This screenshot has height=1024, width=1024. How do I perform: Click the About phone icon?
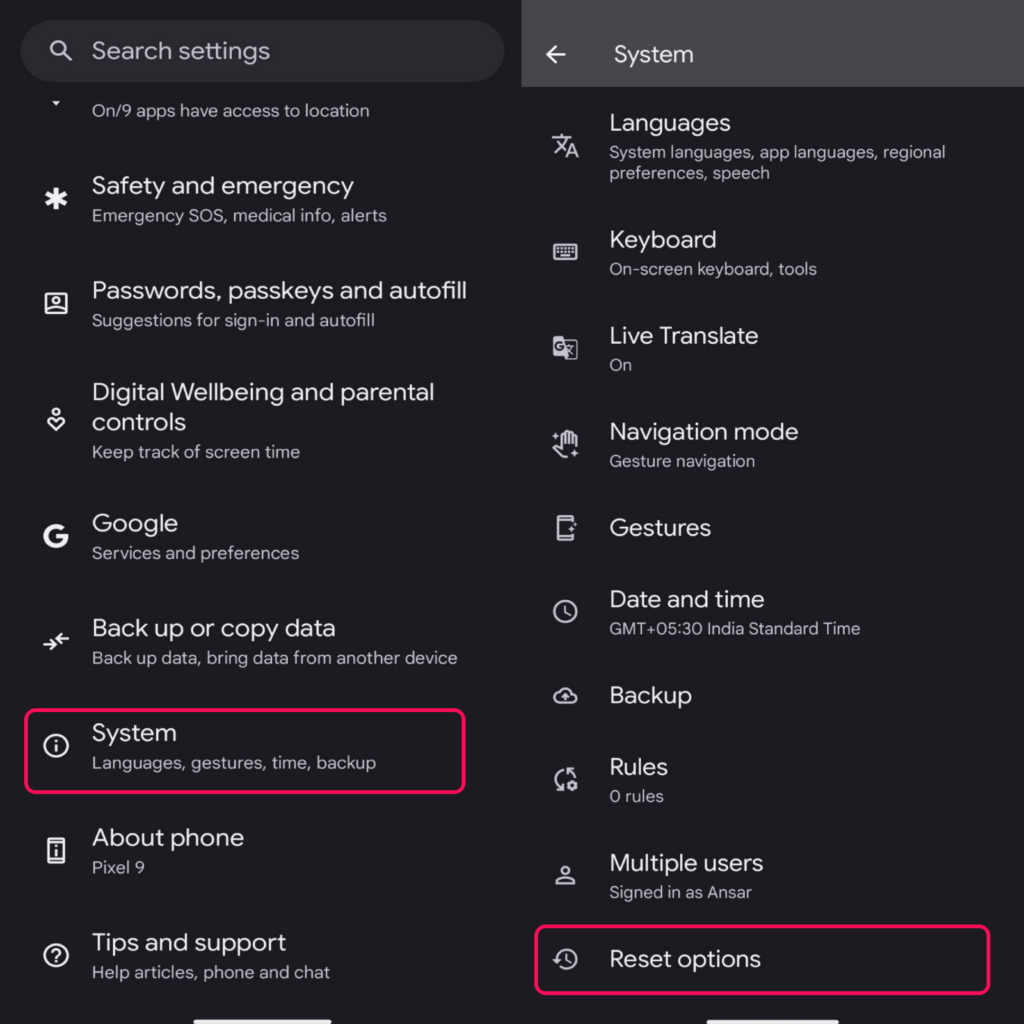click(x=56, y=850)
